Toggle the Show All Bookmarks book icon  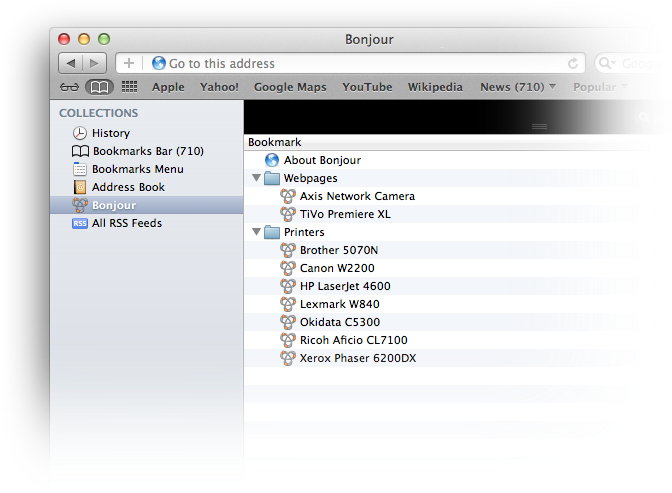click(x=98, y=87)
